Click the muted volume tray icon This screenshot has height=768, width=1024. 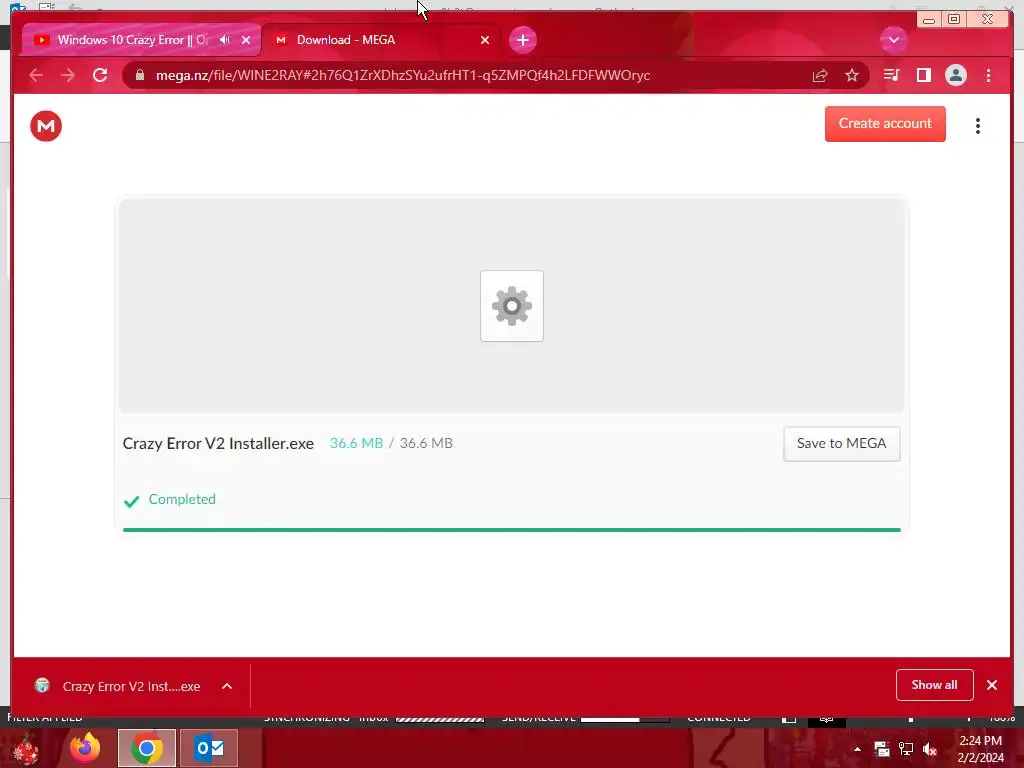929,749
